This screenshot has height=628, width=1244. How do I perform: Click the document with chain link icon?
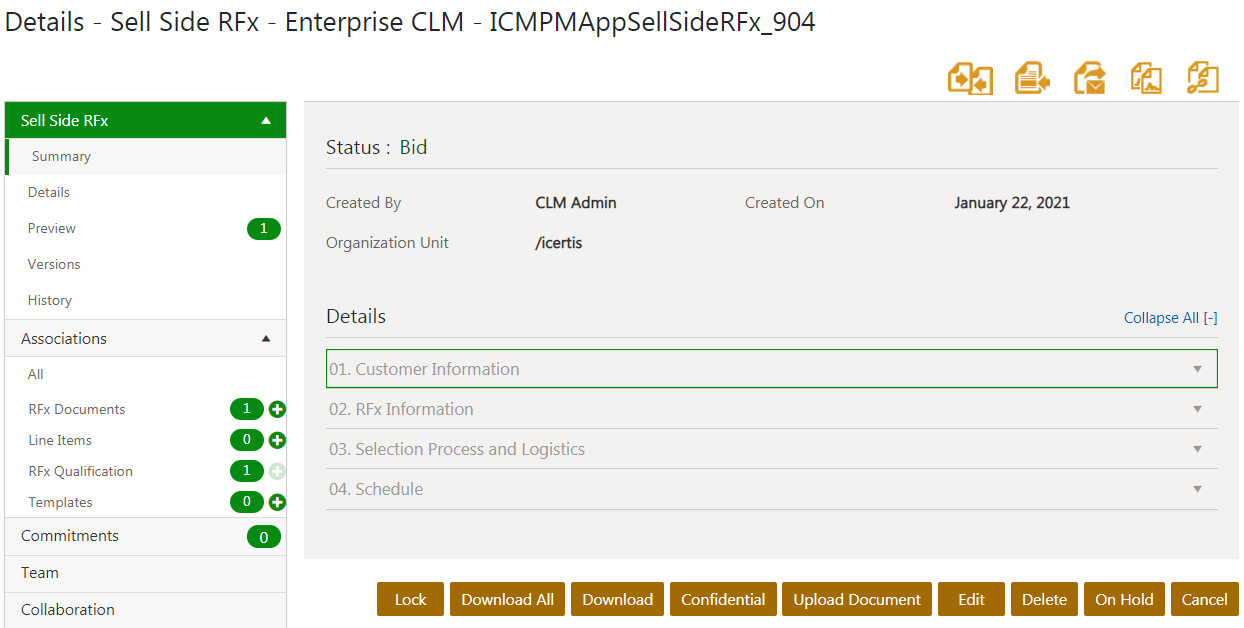point(1202,78)
